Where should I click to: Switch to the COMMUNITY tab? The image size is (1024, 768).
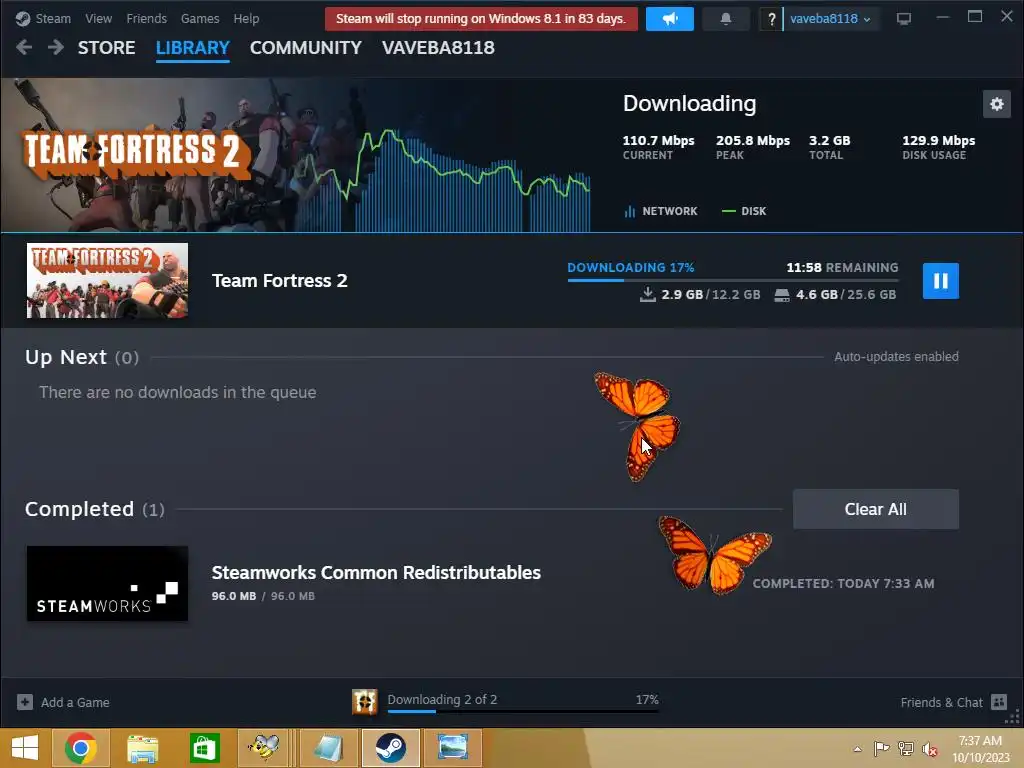click(306, 48)
